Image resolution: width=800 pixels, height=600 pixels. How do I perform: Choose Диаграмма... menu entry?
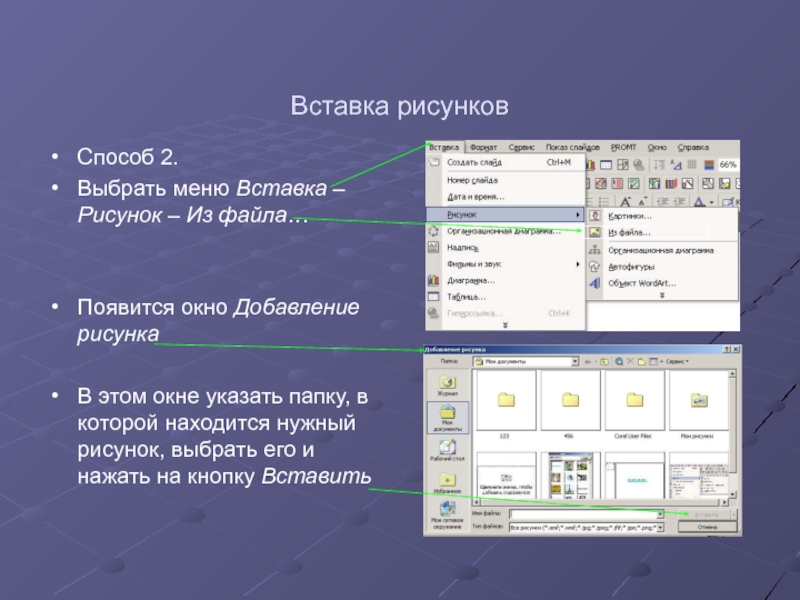[506, 280]
